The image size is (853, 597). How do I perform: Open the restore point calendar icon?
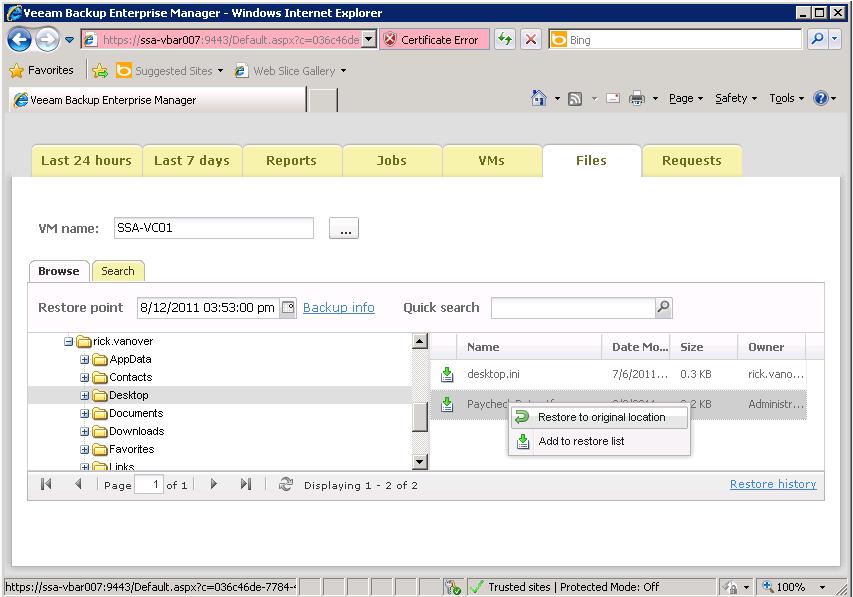coord(288,307)
